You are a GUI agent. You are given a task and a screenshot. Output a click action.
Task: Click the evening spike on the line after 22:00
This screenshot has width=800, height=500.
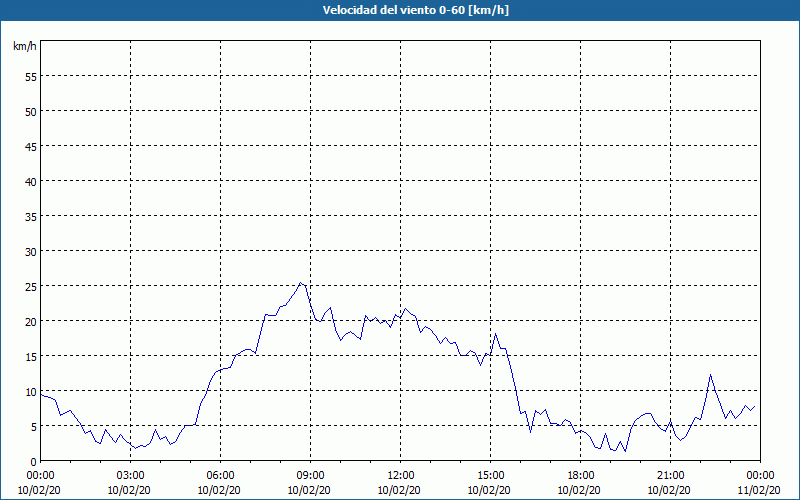[710, 375]
